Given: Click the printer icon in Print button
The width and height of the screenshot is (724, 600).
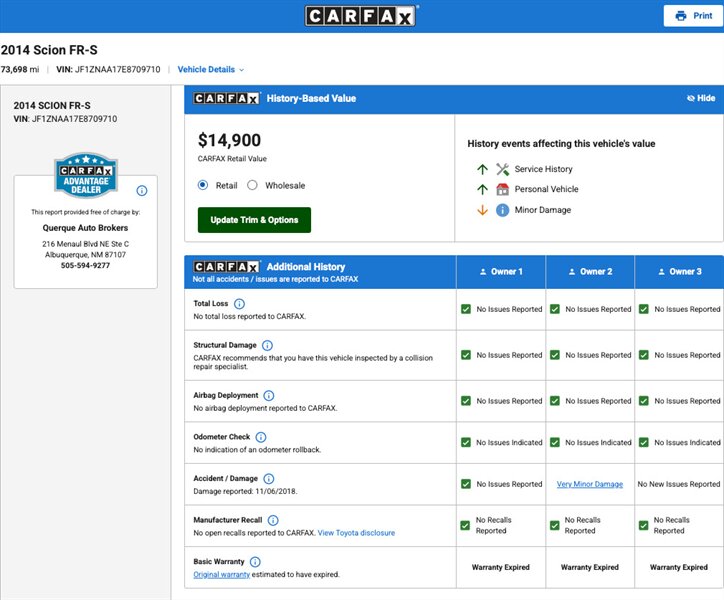Looking at the screenshot, I should click(x=681, y=16).
